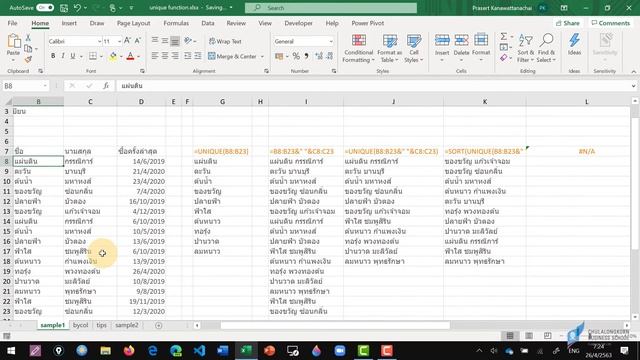Open the General number format dropdown

coord(331,41)
